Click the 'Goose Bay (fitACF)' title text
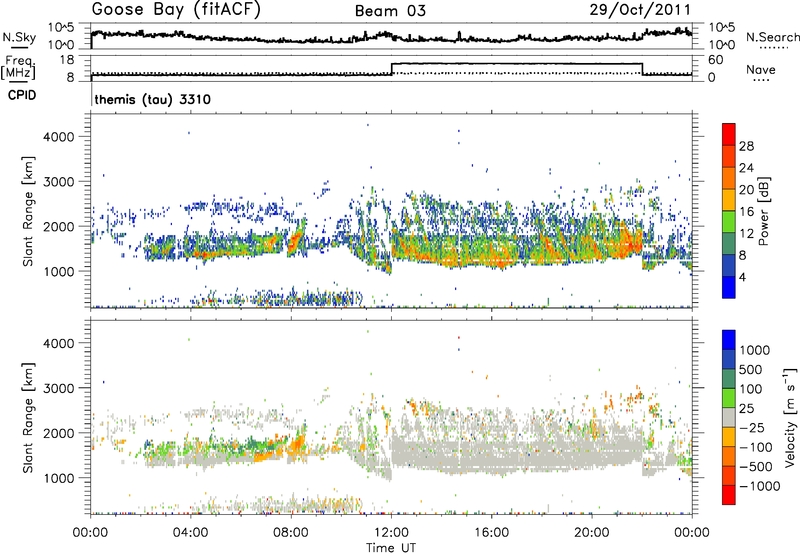The image size is (800, 554). point(176,10)
